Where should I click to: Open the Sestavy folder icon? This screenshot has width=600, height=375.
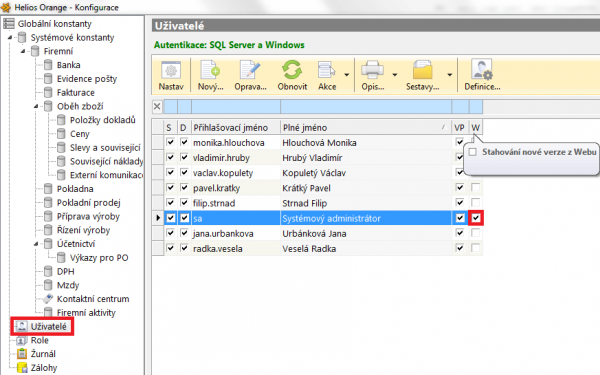click(x=422, y=70)
